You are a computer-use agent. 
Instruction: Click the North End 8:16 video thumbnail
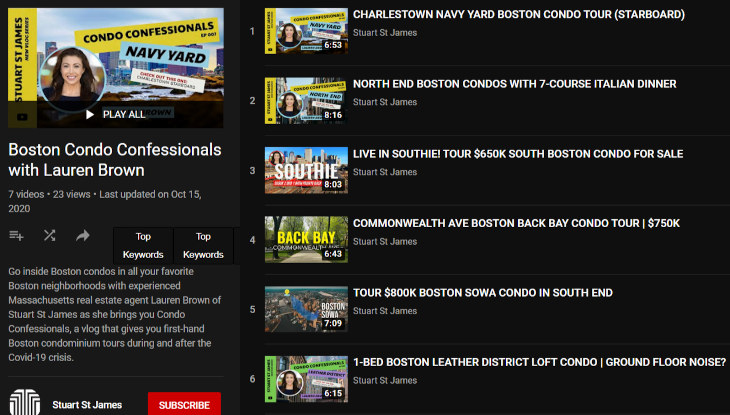coord(306,101)
